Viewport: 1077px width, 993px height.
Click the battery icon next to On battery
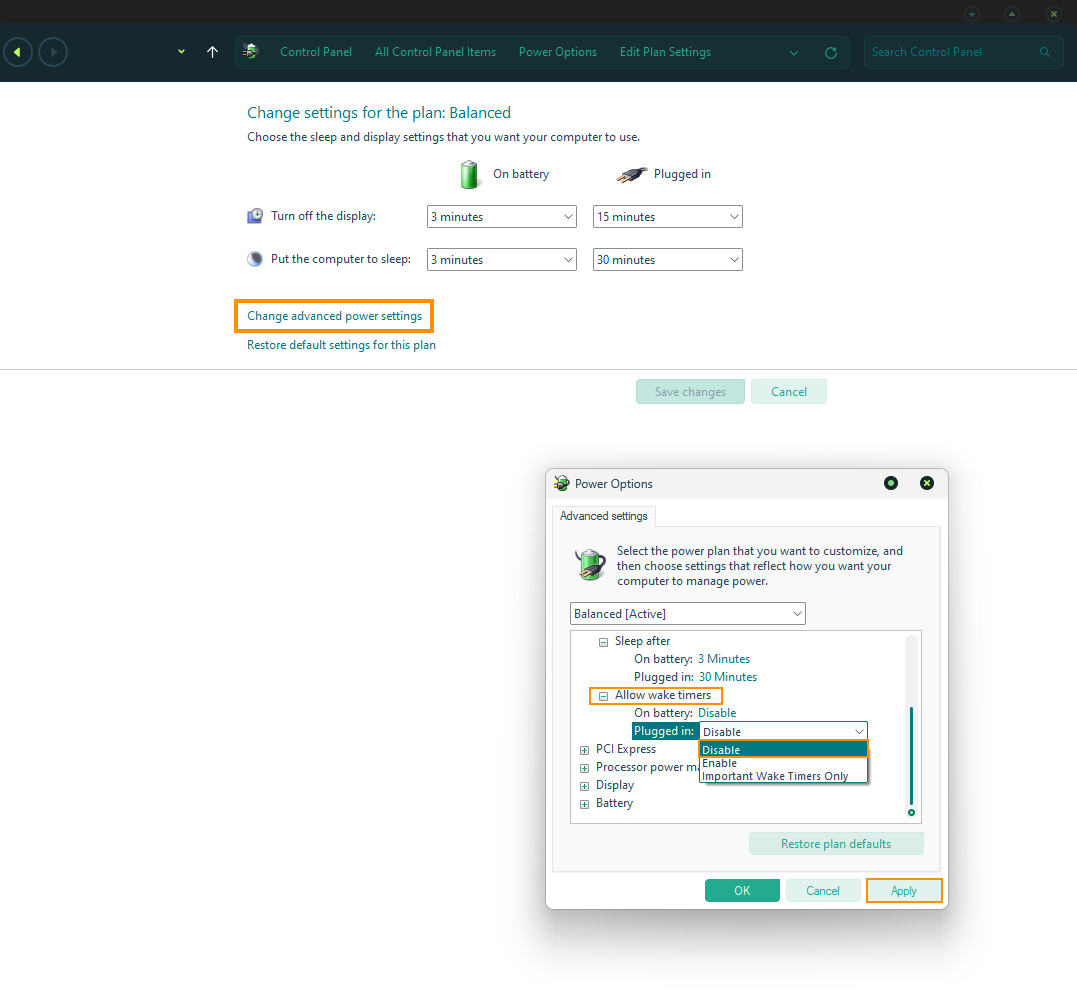click(469, 174)
